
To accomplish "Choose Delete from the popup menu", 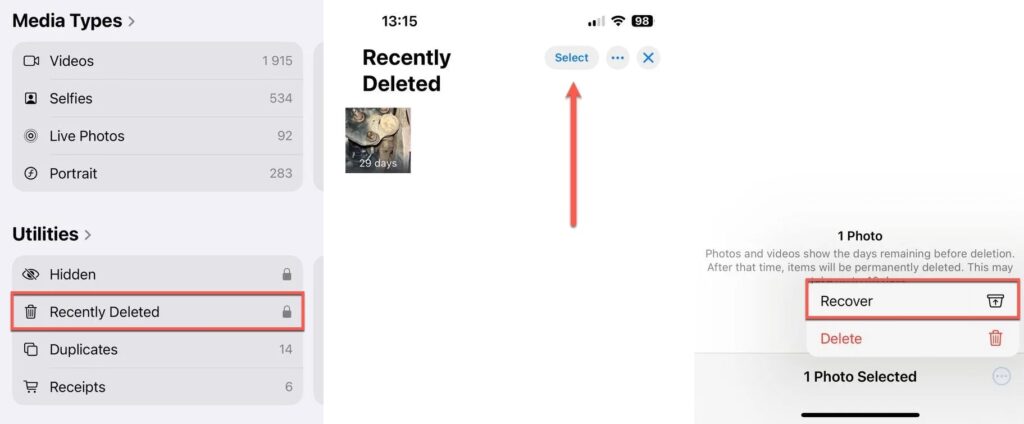I will [x=912, y=338].
